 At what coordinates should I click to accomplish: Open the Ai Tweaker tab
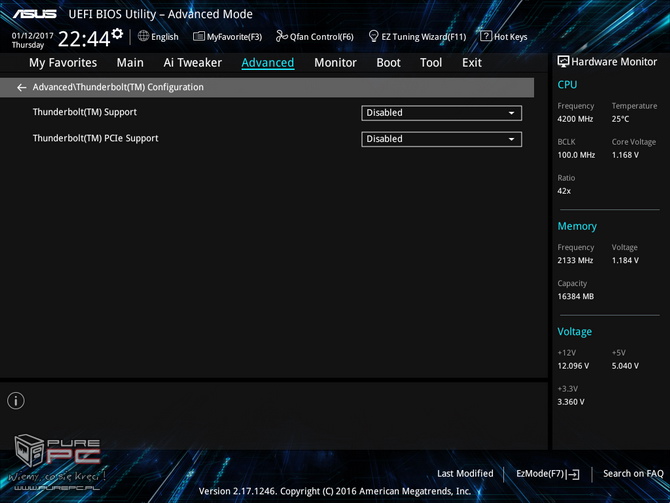[x=192, y=63]
